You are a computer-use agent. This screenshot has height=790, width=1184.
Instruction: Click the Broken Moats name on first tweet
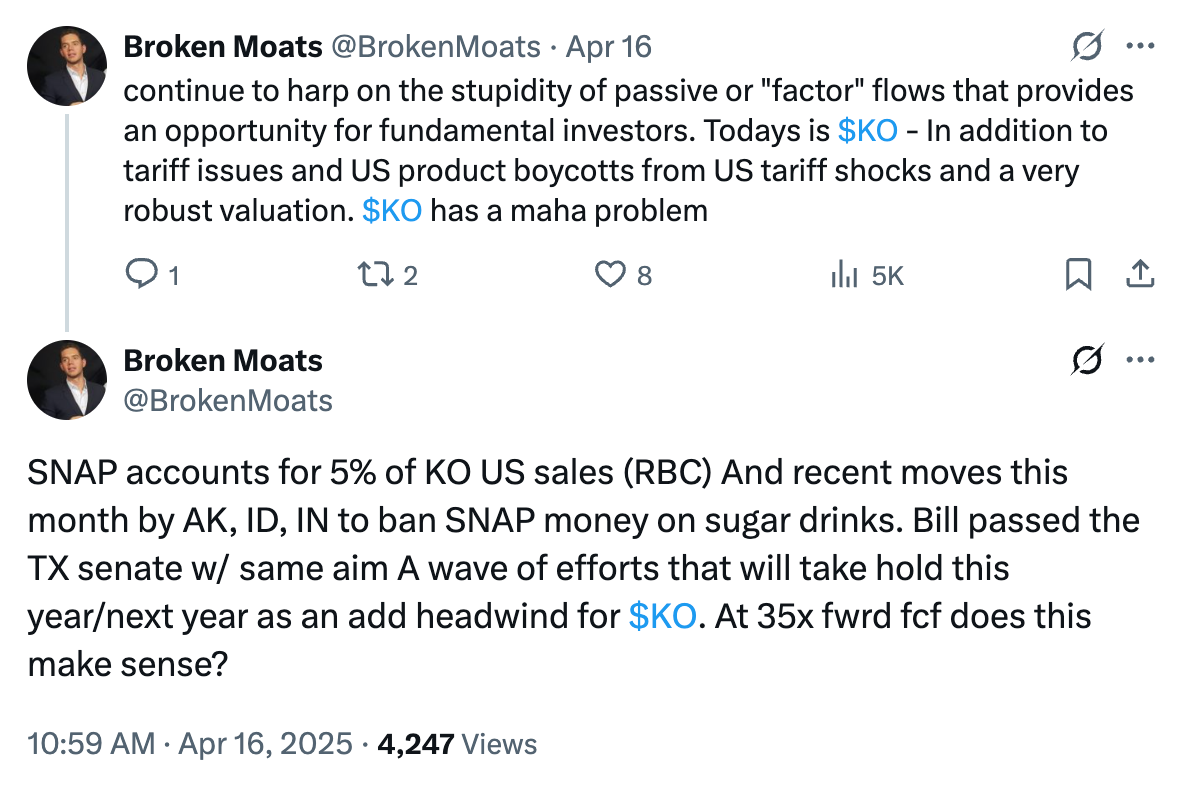223,47
